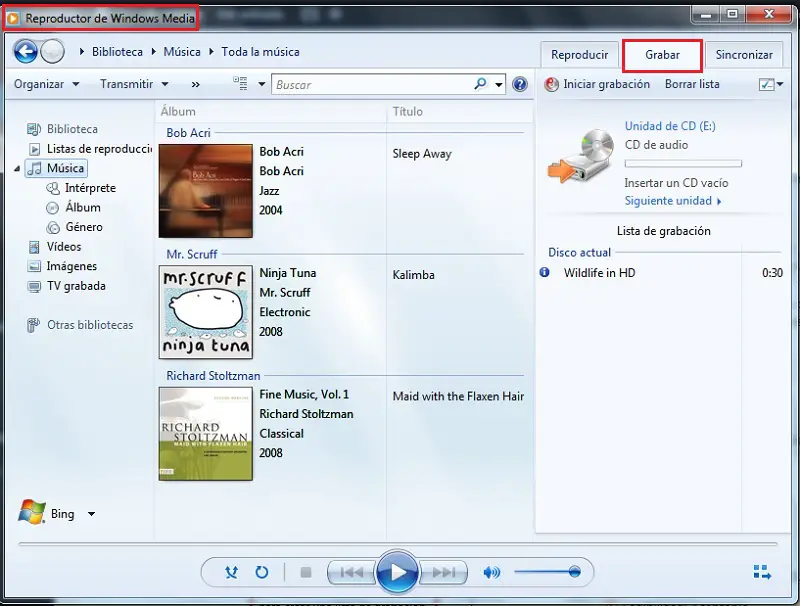Open the Transmitir dropdown menu
This screenshot has height=606, width=800.
[134, 85]
